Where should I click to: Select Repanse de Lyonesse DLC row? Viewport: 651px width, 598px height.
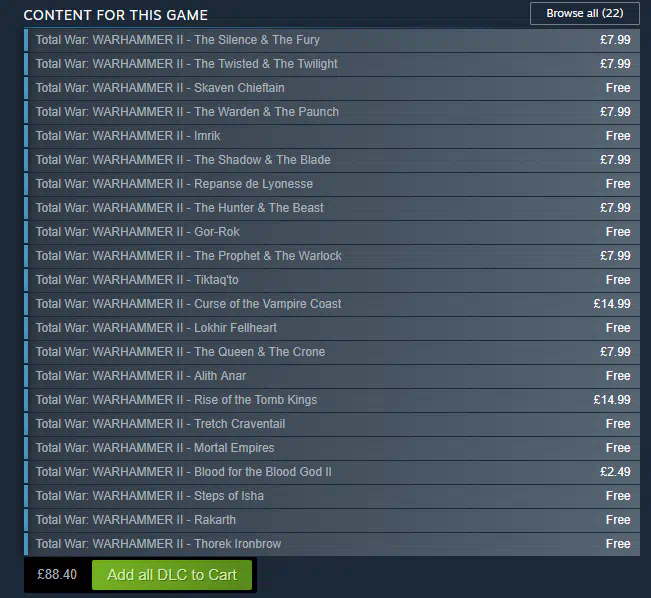332,184
